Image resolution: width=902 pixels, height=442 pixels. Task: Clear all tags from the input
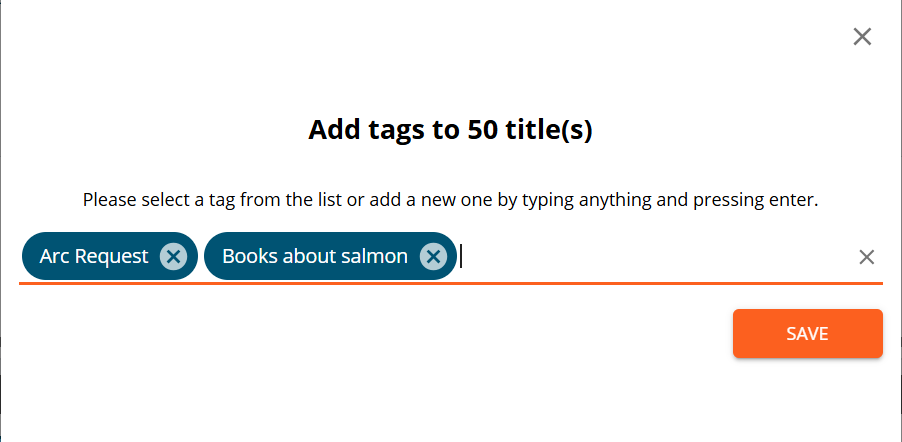[x=866, y=257]
